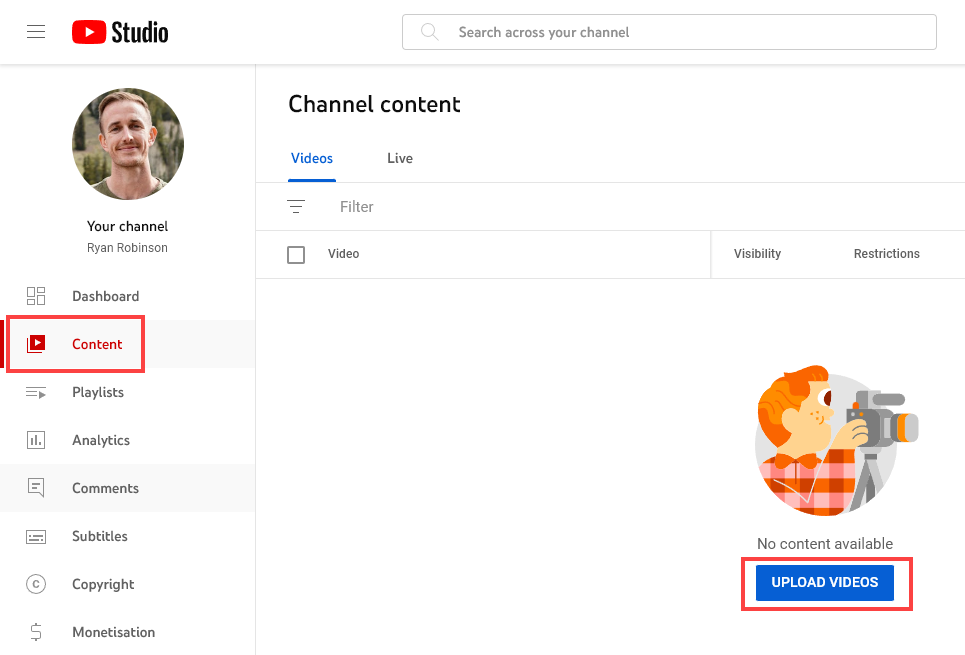This screenshot has height=655, width=965.
Task: Click the Analytics bar chart icon
Action: tap(36, 440)
